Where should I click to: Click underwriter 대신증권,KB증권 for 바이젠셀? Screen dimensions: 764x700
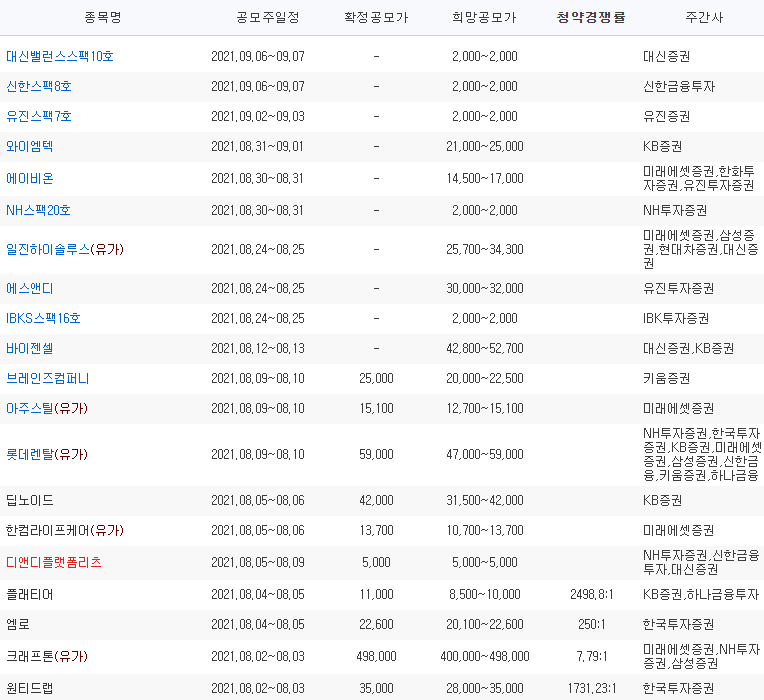pos(688,349)
